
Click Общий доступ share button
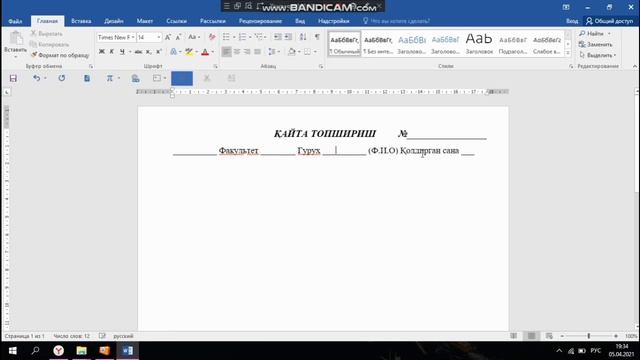coord(609,21)
